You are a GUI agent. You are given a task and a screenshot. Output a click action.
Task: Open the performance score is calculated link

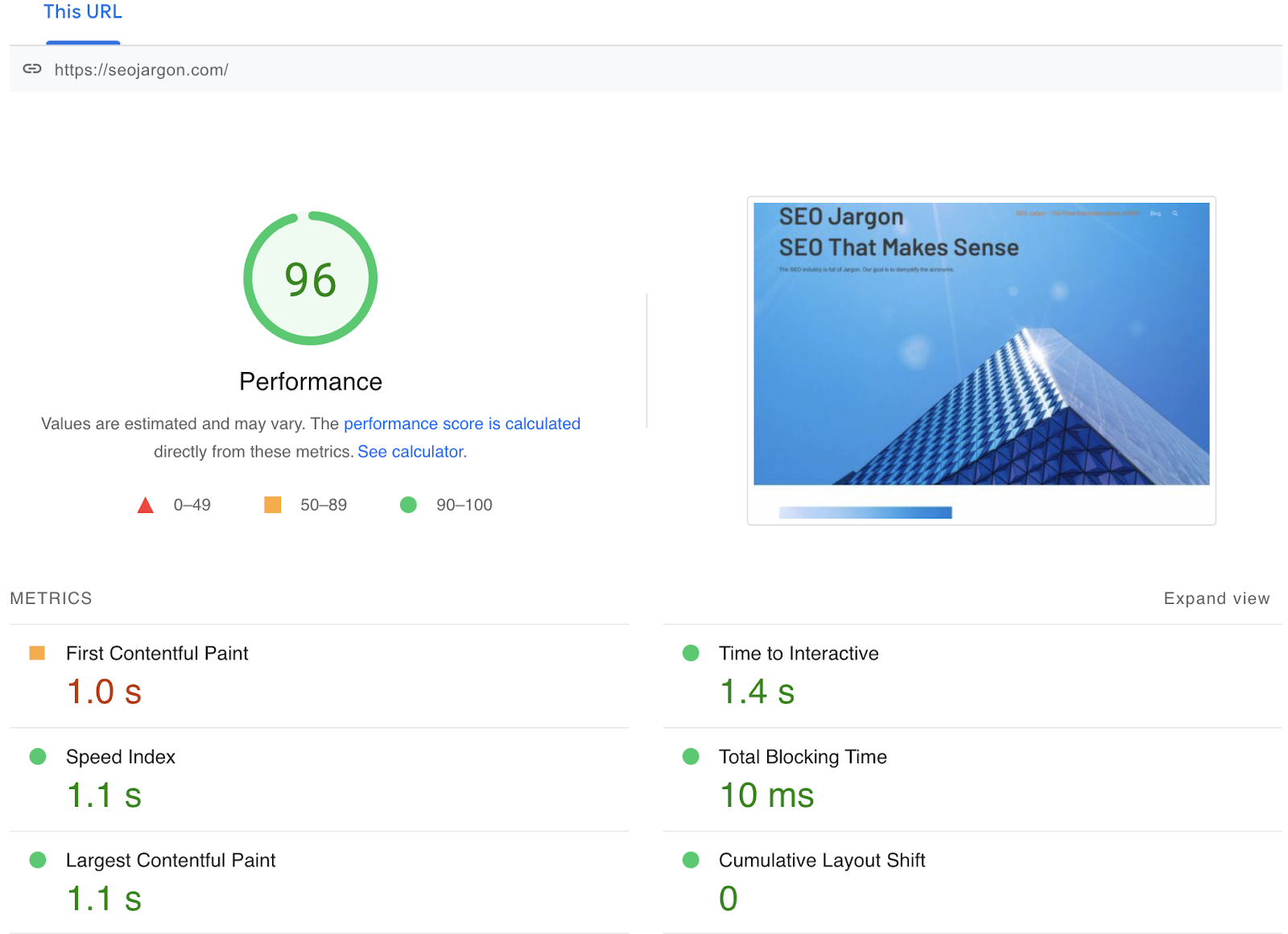(x=462, y=424)
